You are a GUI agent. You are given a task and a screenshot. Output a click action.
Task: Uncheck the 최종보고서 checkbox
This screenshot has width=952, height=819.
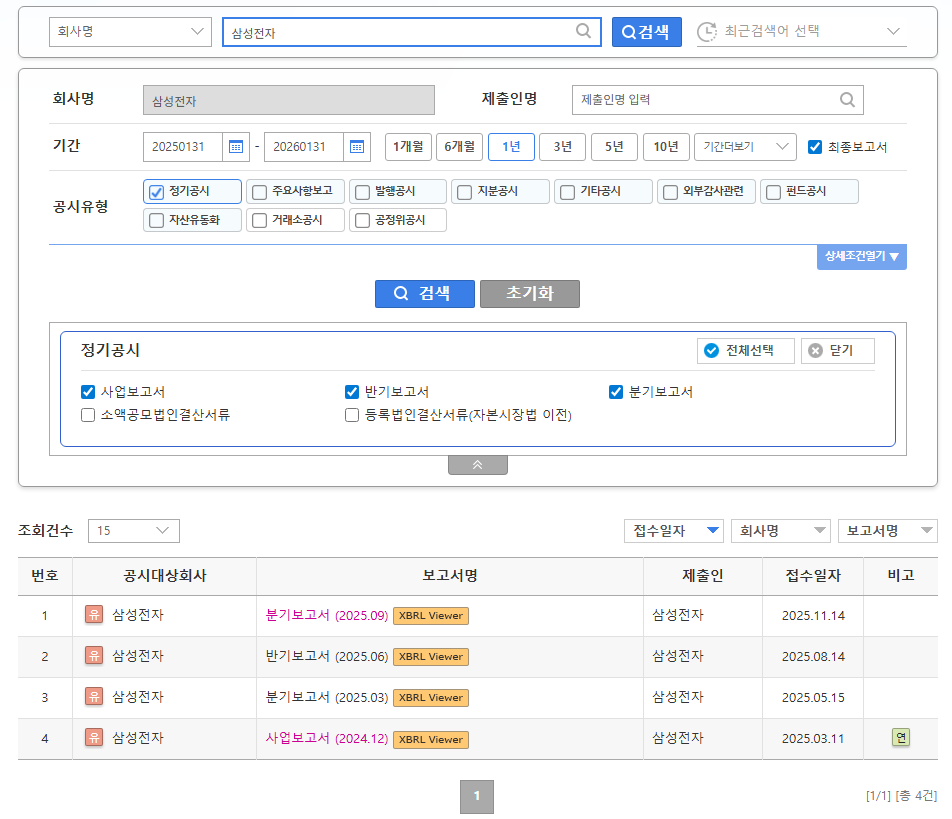[x=814, y=146]
